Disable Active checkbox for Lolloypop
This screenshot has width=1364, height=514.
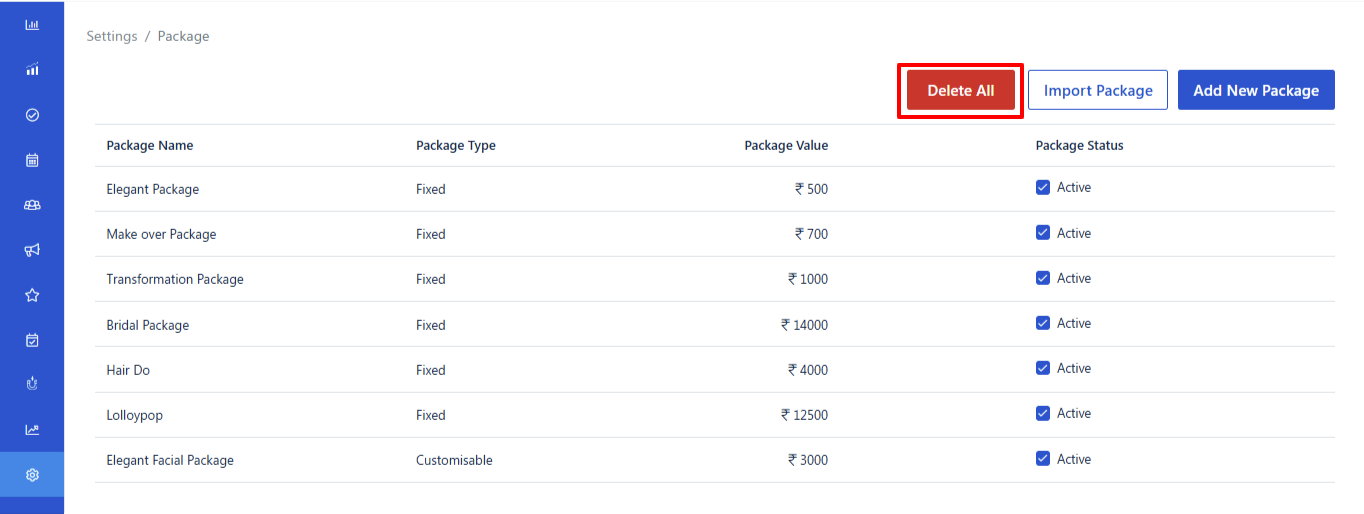click(1043, 413)
